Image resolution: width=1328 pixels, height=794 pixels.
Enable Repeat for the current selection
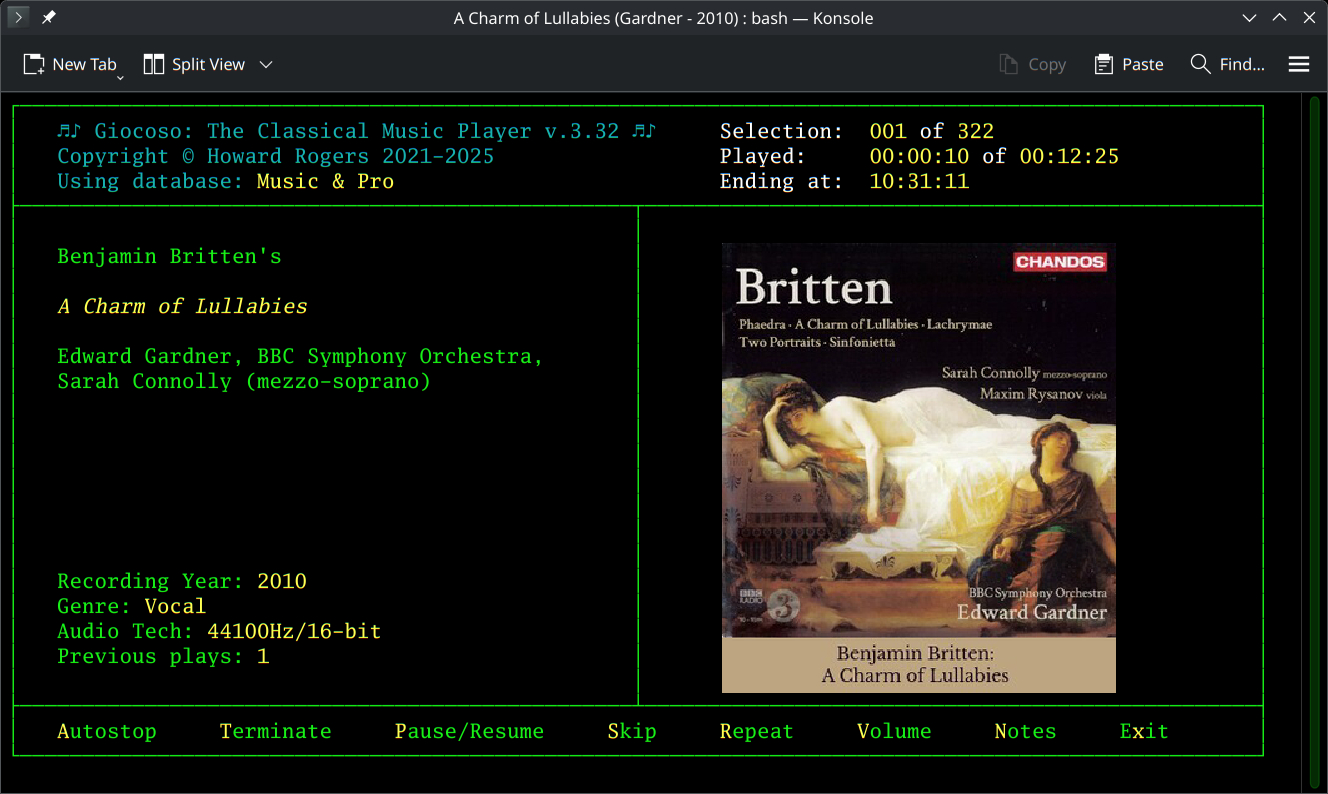pos(756,731)
